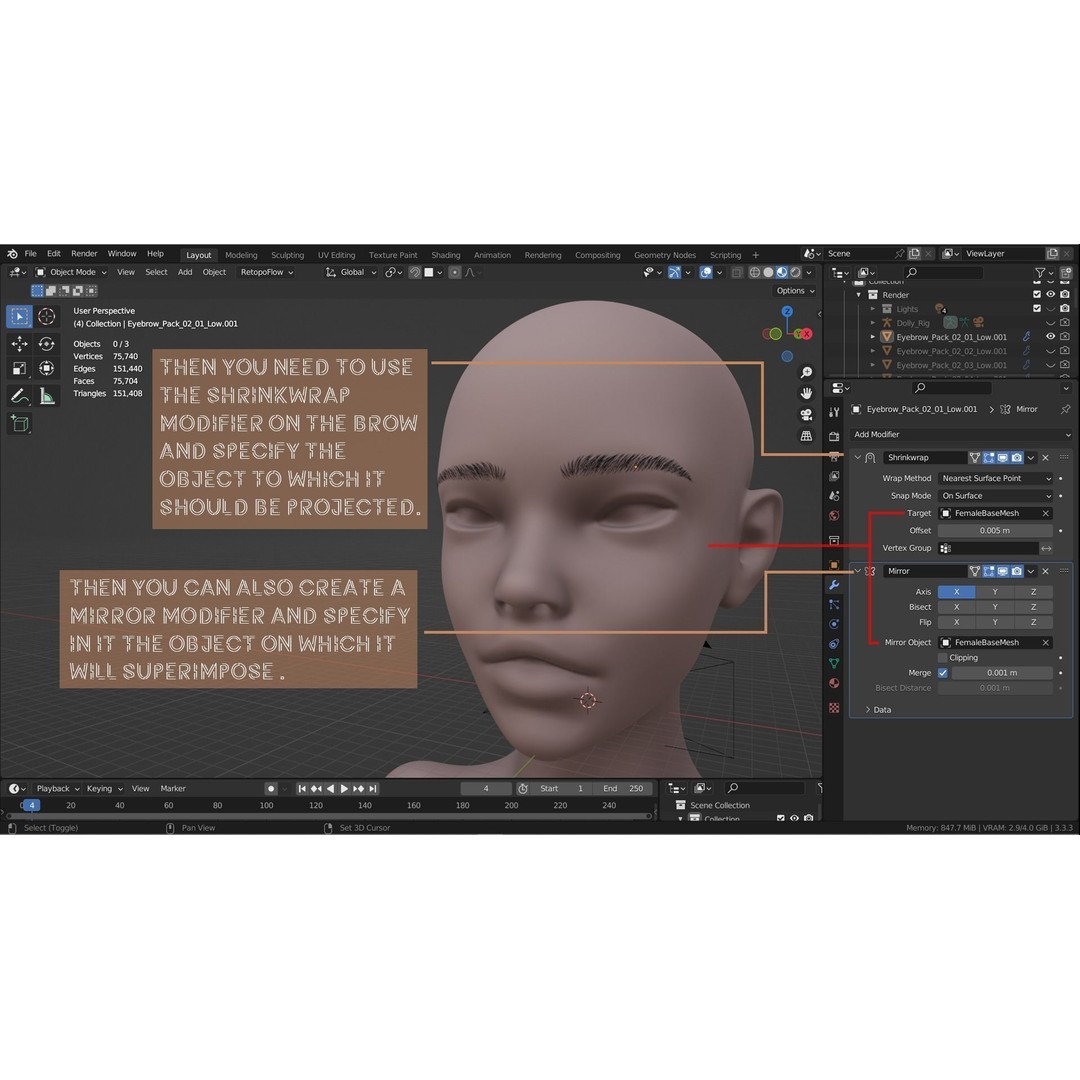Screen dimensions: 1080x1080
Task: Hide Eyebrow_Pack_02_01_Low.001 with eye icon
Action: [1050, 337]
